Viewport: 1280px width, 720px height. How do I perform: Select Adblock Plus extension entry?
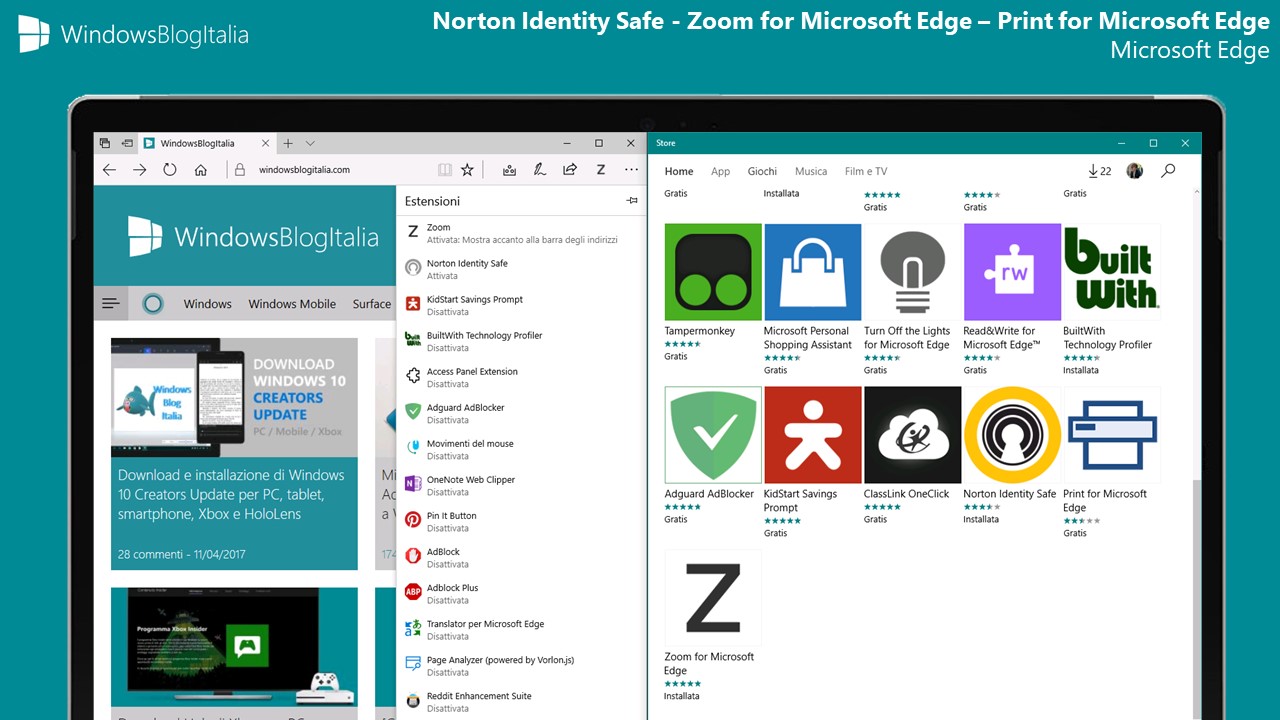coord(520,594)
